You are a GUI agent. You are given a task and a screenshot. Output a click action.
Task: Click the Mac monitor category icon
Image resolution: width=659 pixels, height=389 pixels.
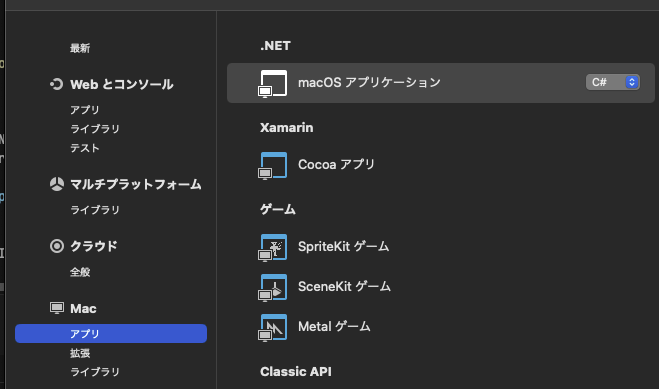(x=57, y=308)
